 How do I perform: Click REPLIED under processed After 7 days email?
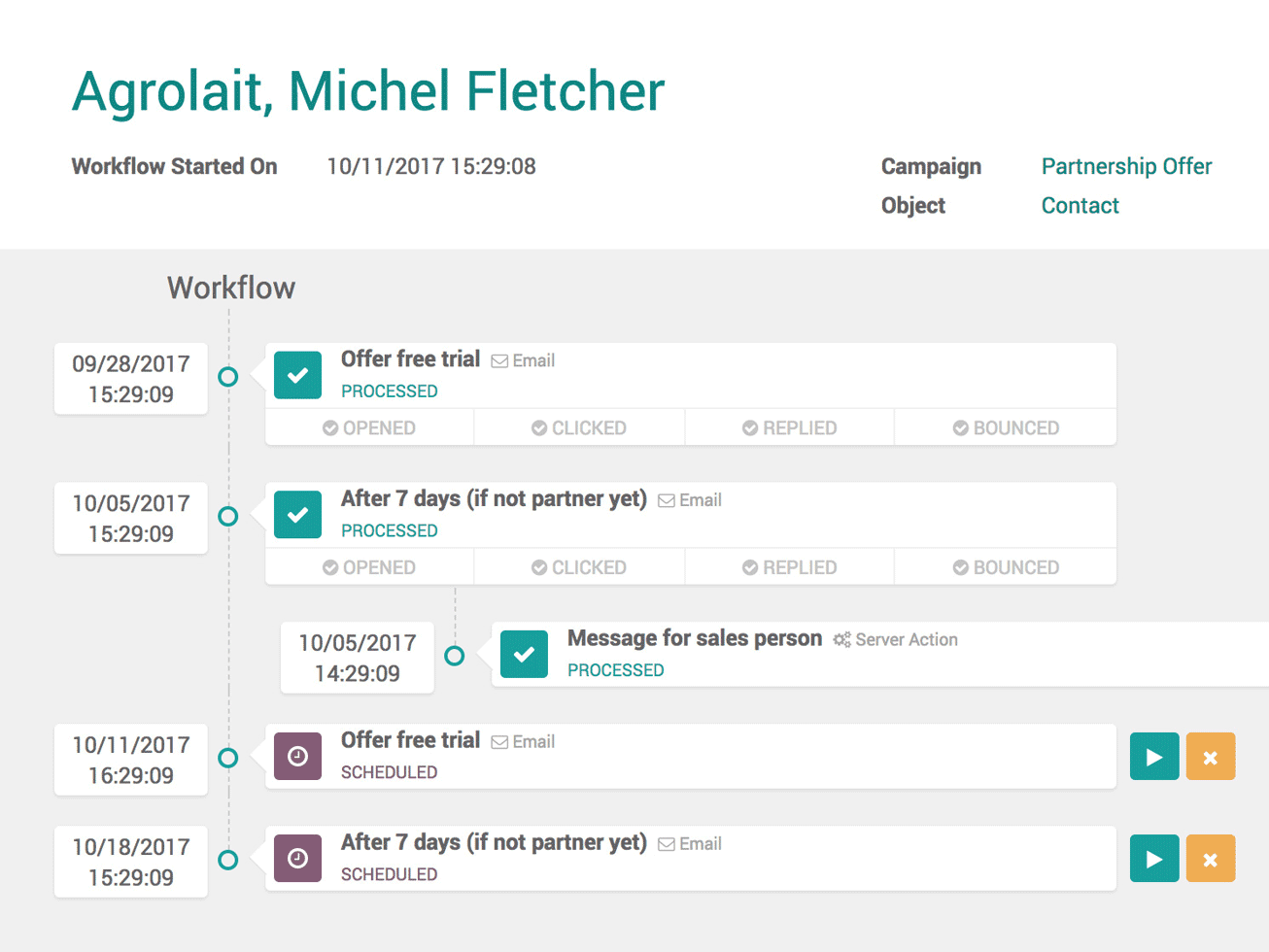(x=789, y=567)
